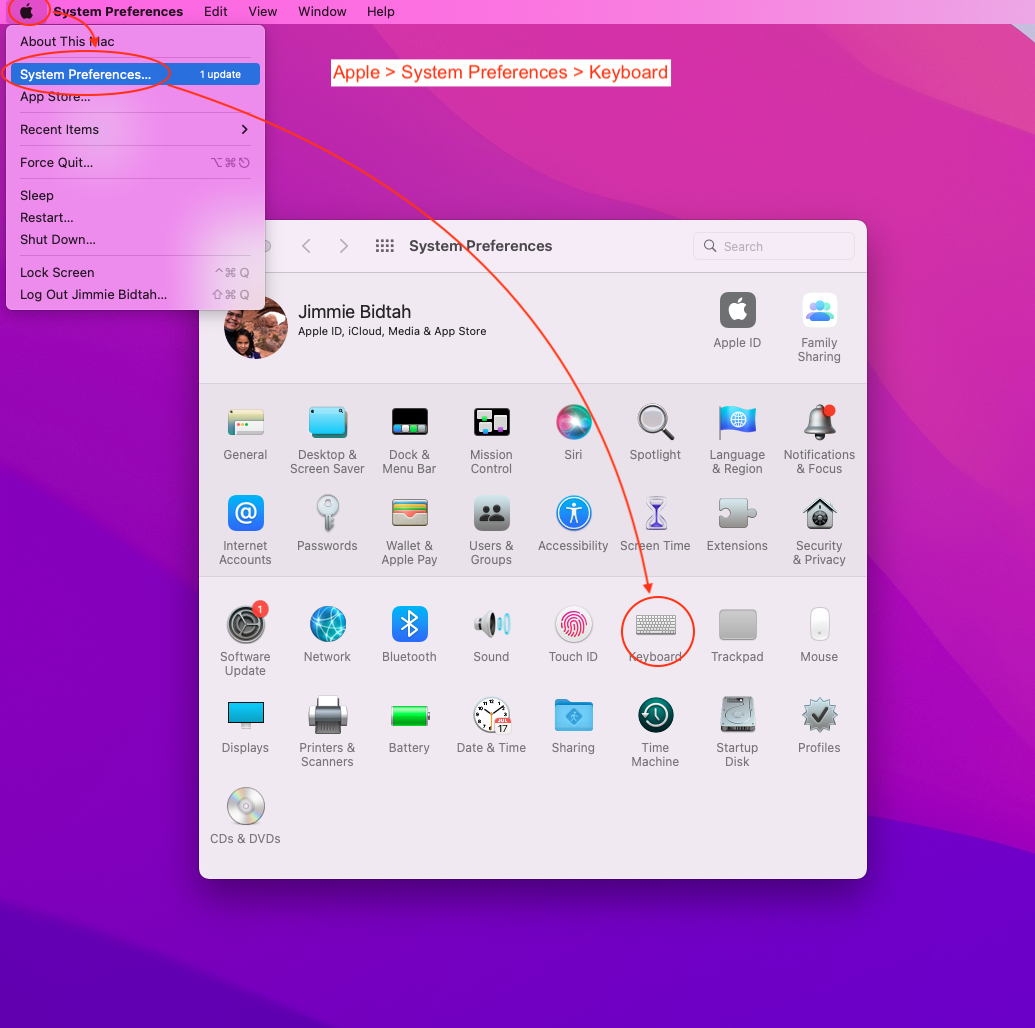
Task: Open Touch ID preferences
Action: pyautogui.click(x=573, y=634)
